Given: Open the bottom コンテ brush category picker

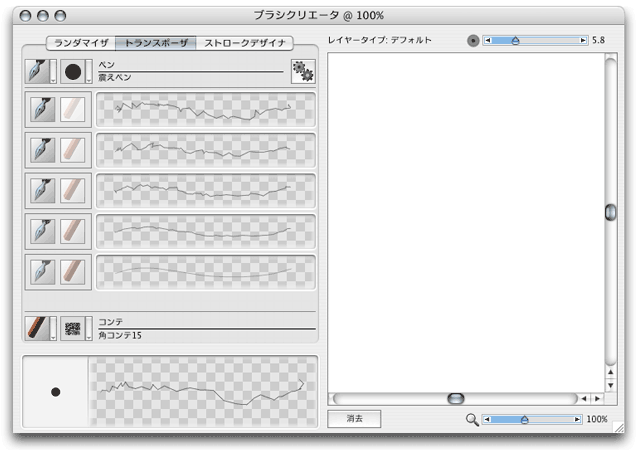Looking at the screenshot, I should click(38, 328).
